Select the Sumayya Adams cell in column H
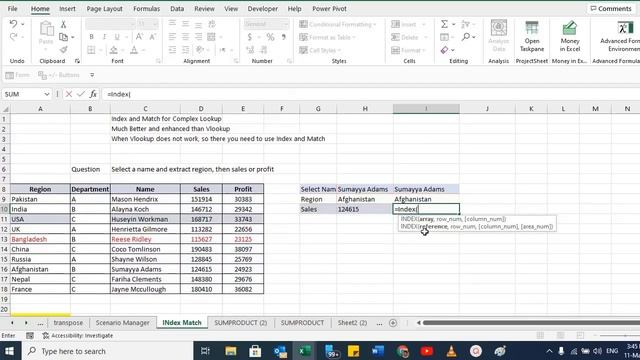Screen dimensions: 640x360 pyautogui.click(x=365, y=189)
